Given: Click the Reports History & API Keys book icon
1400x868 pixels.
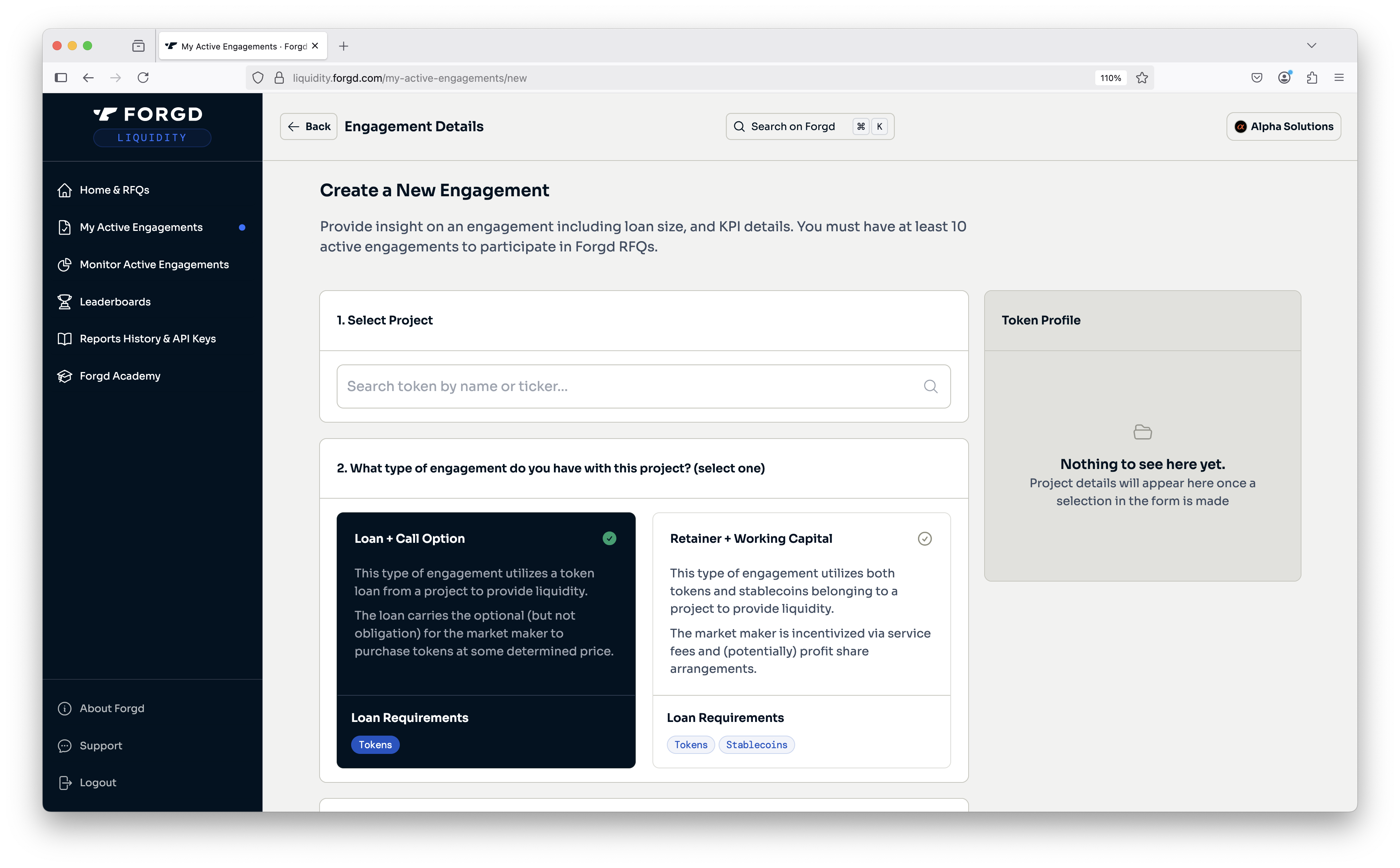Looking at the screenshot, I should click(64, 339).
